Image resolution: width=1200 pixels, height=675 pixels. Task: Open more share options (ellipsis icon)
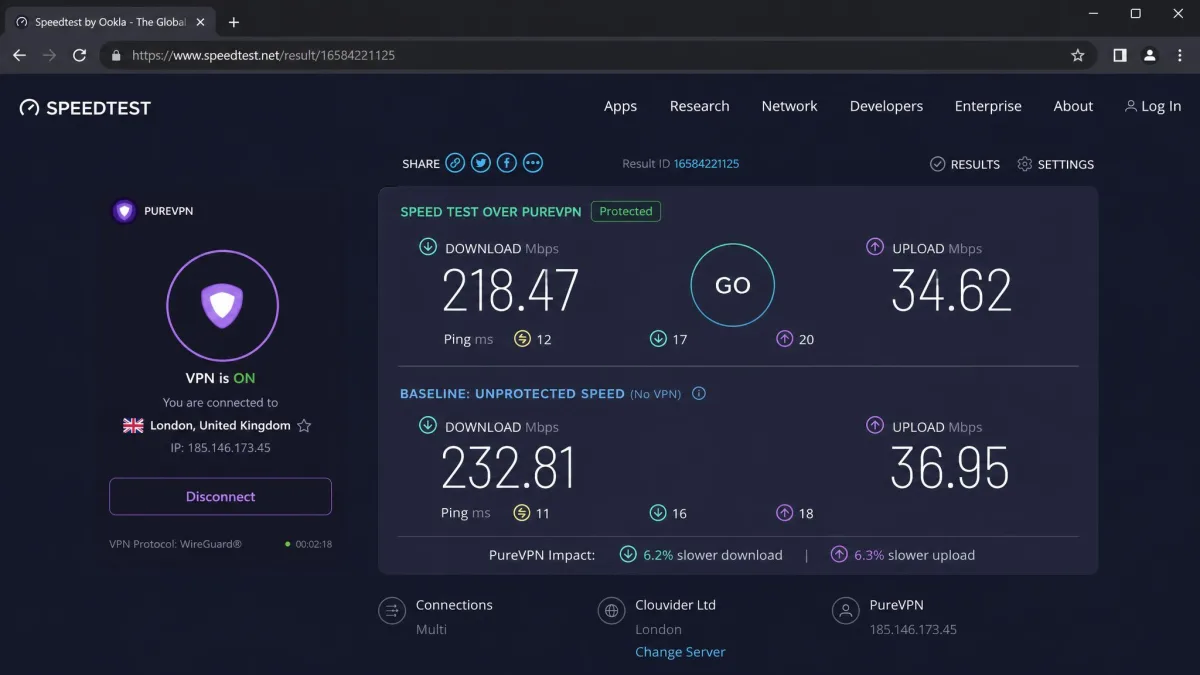click(x=533, y=163)
